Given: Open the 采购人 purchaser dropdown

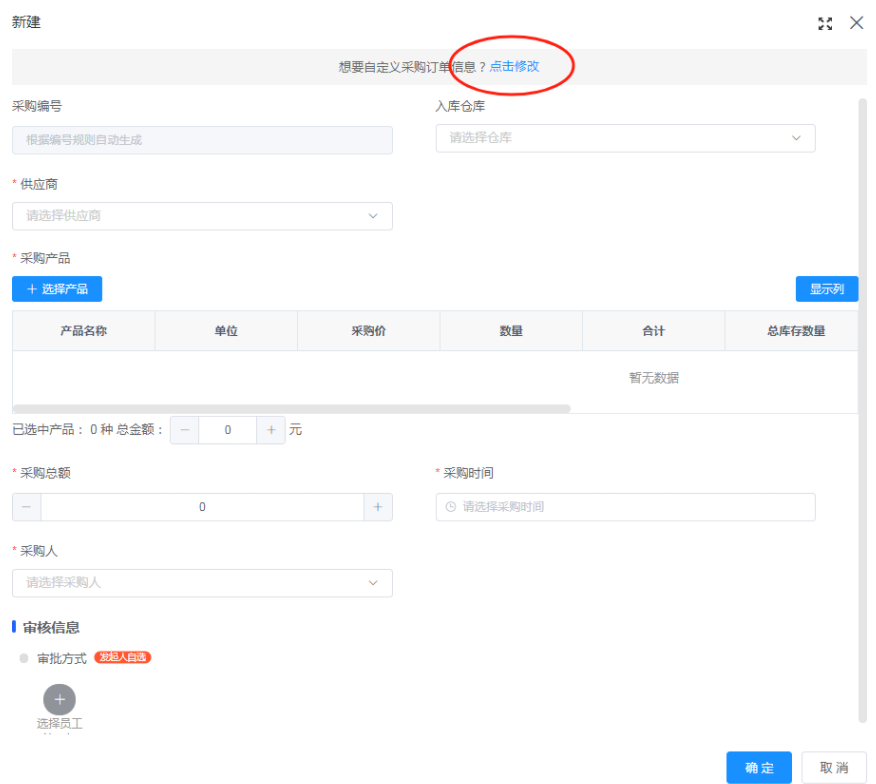Looking at the screenshot, I should click(x=202, y=583).
